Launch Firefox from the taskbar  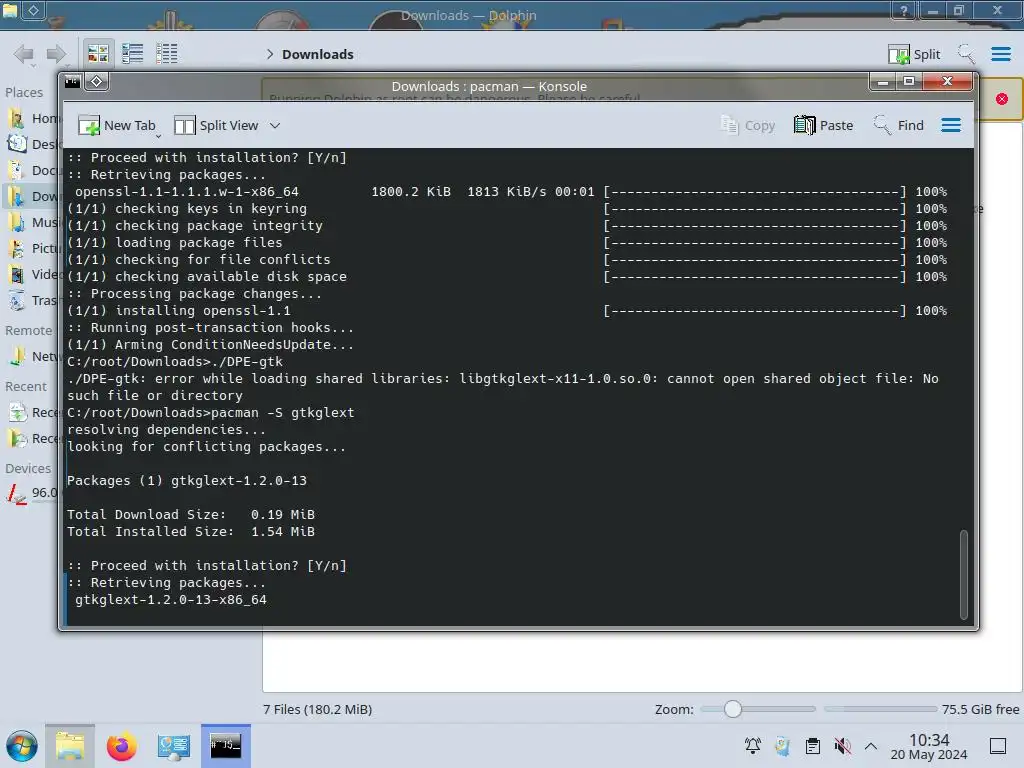click(x=121, y=746)
